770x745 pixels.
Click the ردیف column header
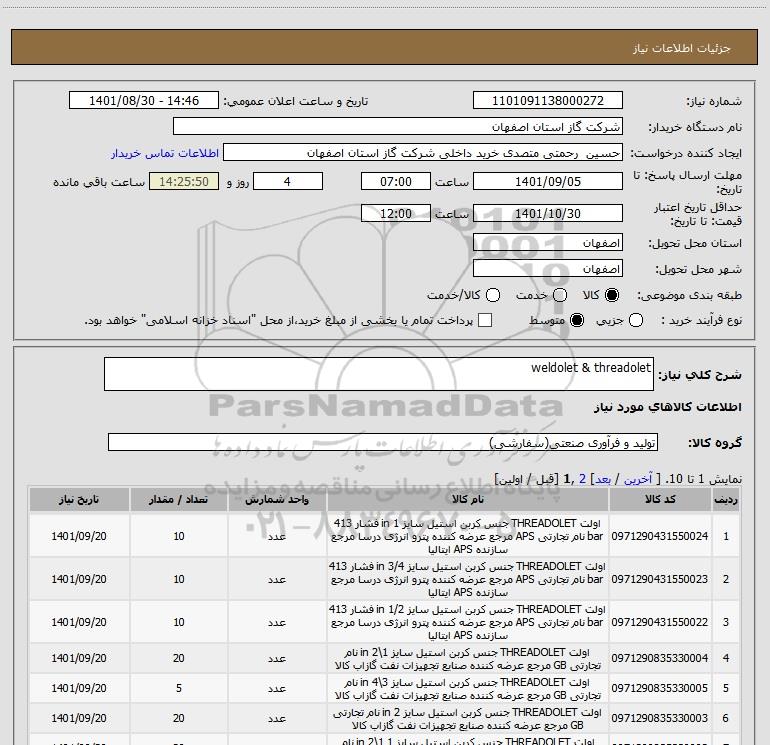726,499
